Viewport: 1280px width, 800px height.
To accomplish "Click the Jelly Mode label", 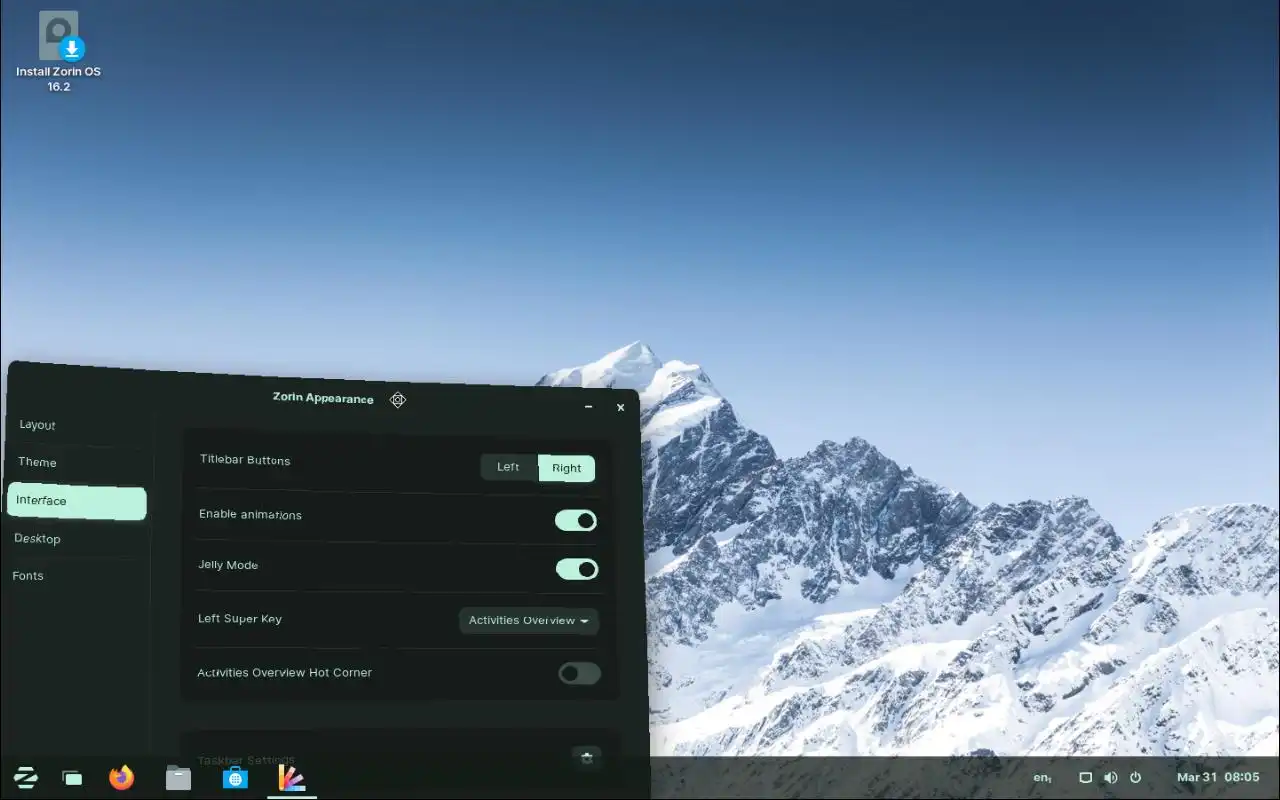I will [x=228, y=565].
